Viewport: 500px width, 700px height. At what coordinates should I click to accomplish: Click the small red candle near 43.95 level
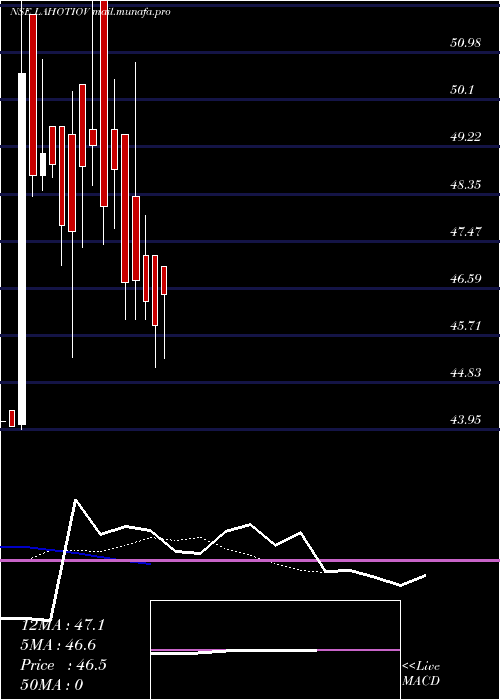pos(12,418)
